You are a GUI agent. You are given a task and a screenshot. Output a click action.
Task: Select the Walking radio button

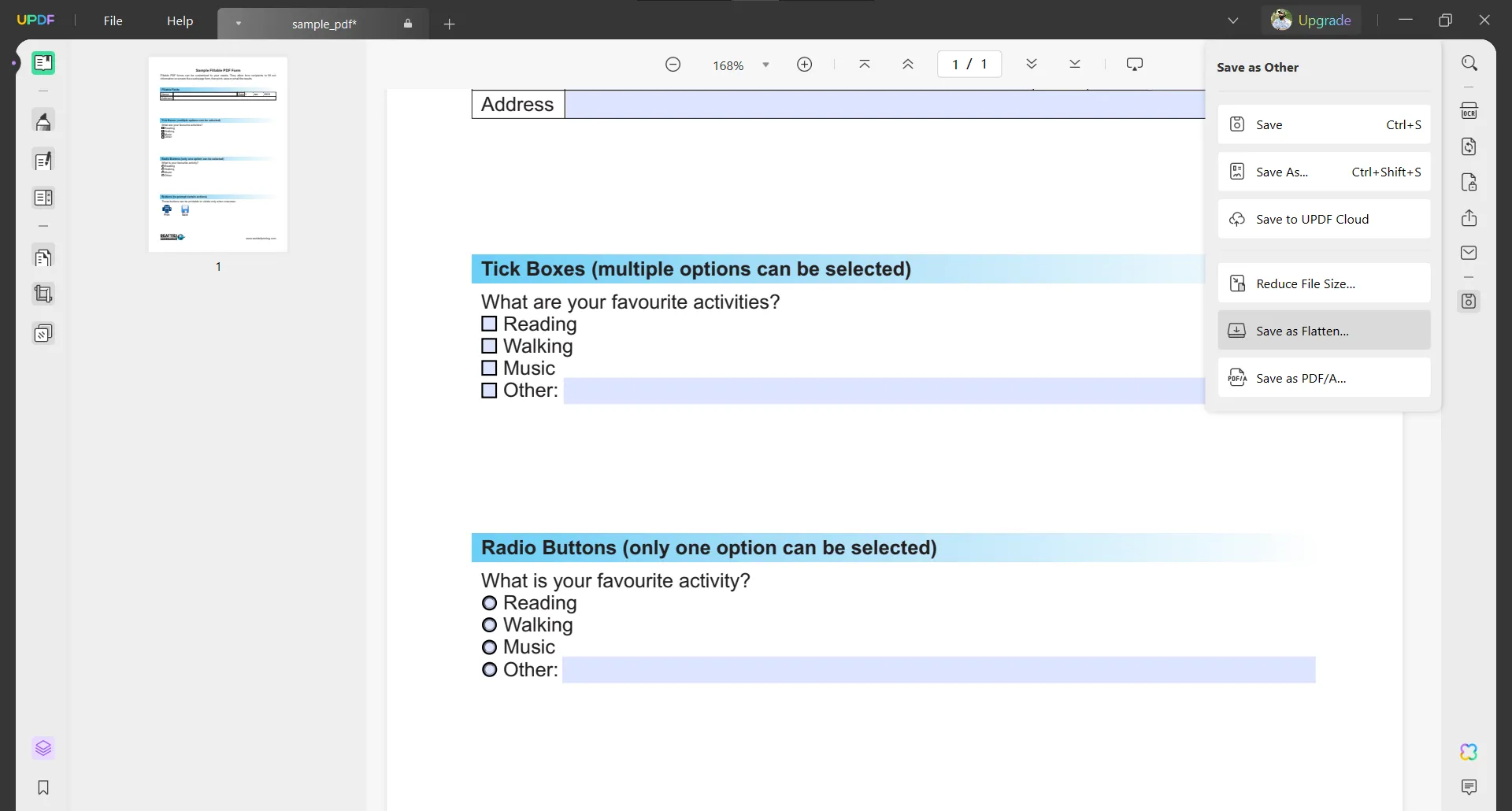pos(489,625)
